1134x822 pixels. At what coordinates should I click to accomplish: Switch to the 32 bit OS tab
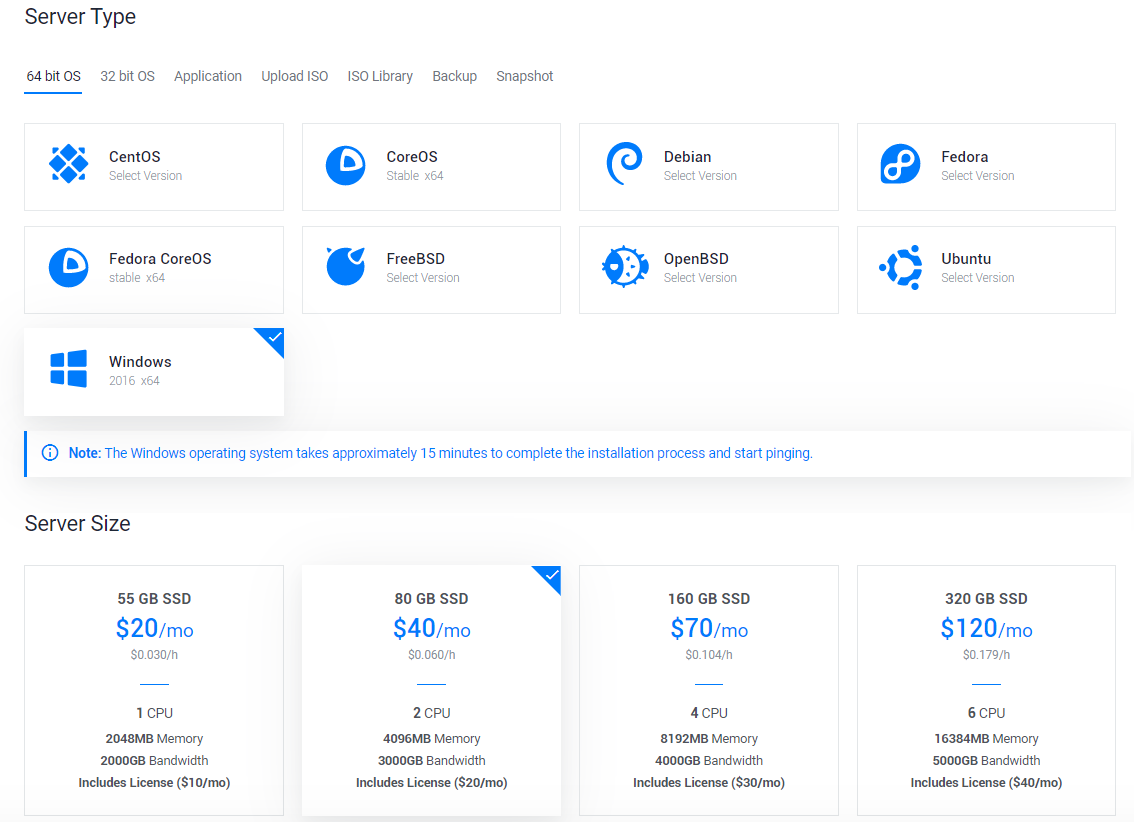pyautogui.click(x=127, y=77)
